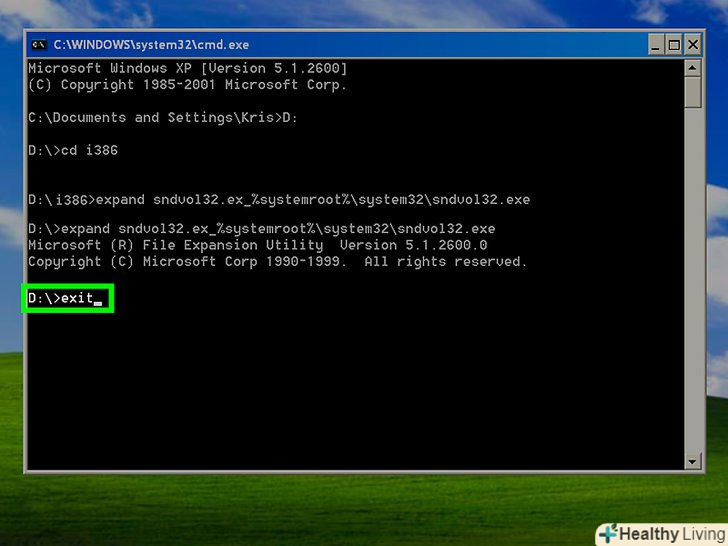Minimize the cmd.exe window

[x=656, y=45]
